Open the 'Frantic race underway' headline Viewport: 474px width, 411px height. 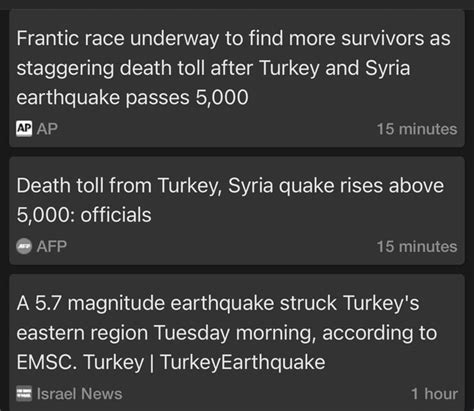[233, 68]
